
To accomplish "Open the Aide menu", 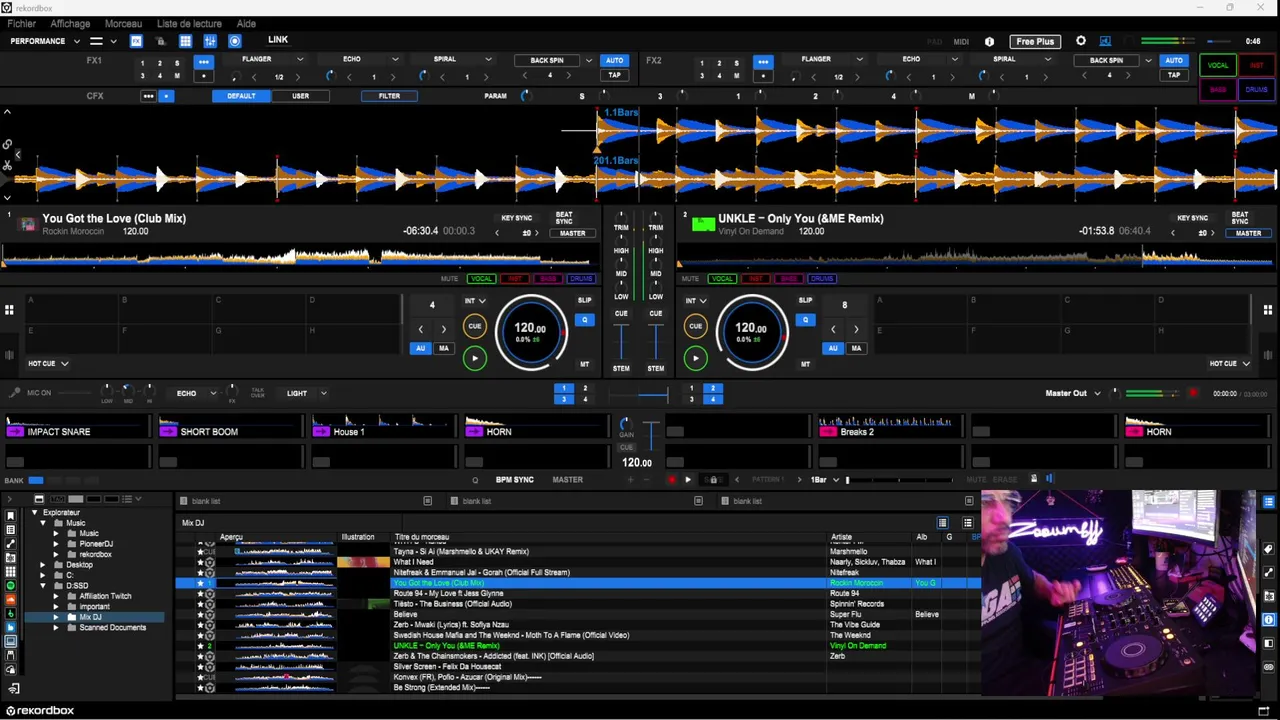I will coord(246,23).
